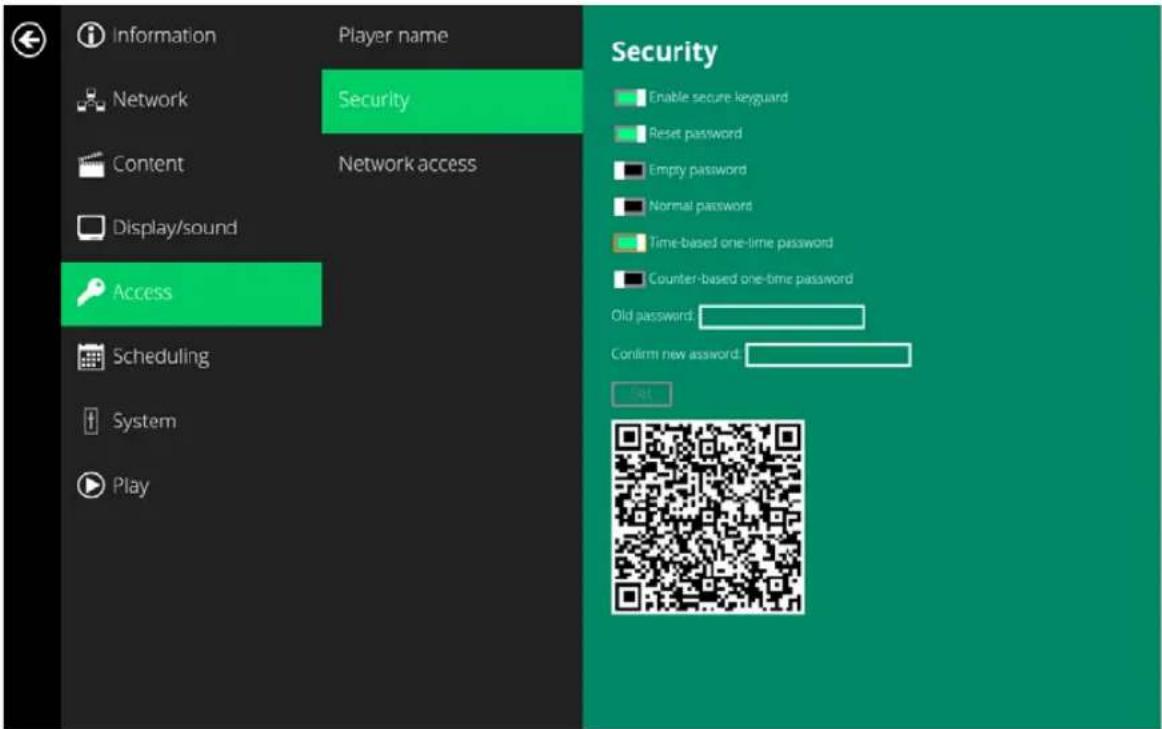Viewport: 1162px width, 729px height.
Task: Click the Content clapperboard icon
Action: (91, 164)
